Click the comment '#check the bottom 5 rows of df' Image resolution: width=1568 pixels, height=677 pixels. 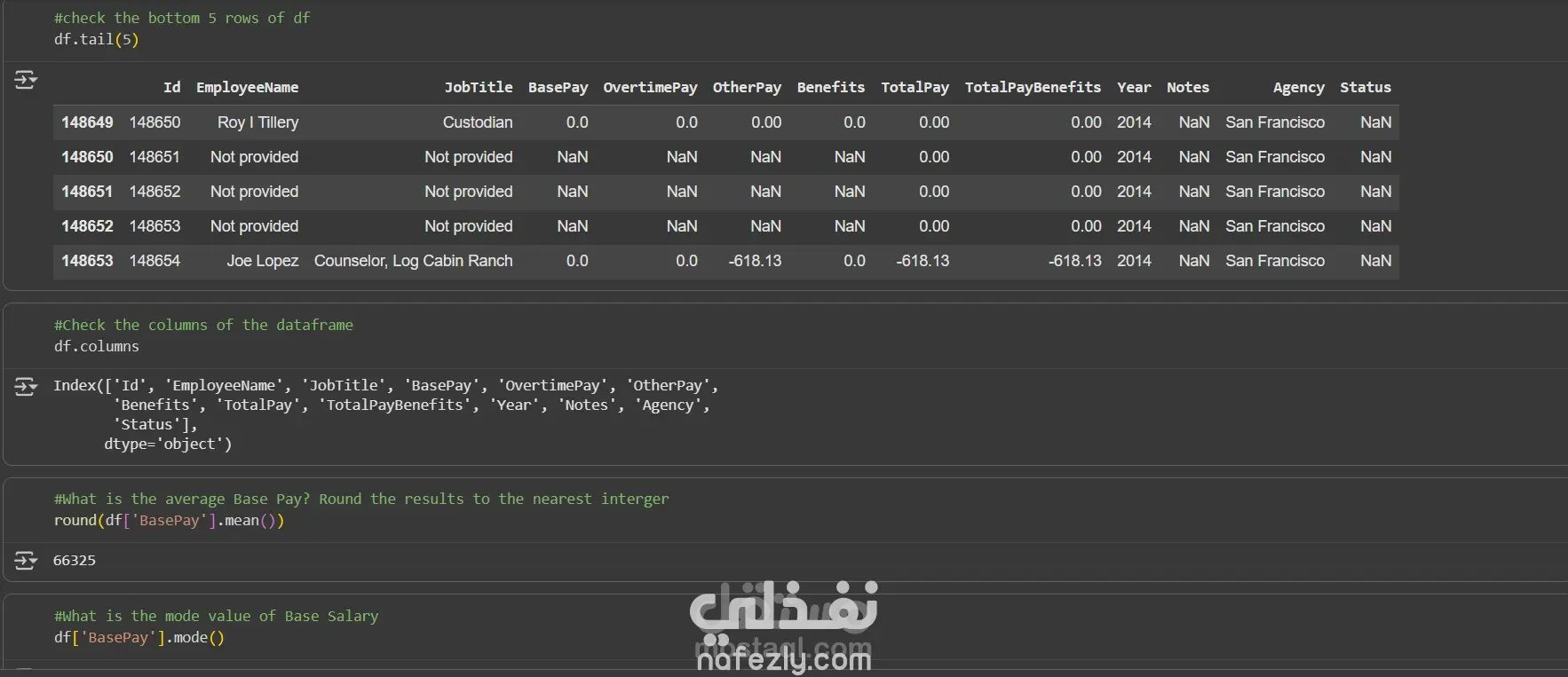(182, 18)
